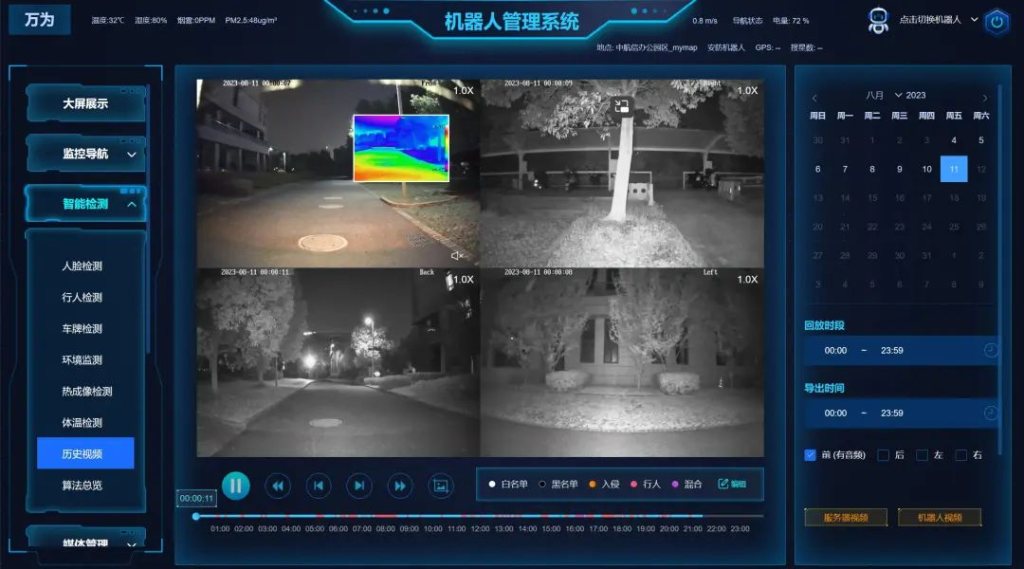Click the 机器人视频 button
Image resolution: width=1024 pixels, height=569 pixels.
tap(939, 517)
